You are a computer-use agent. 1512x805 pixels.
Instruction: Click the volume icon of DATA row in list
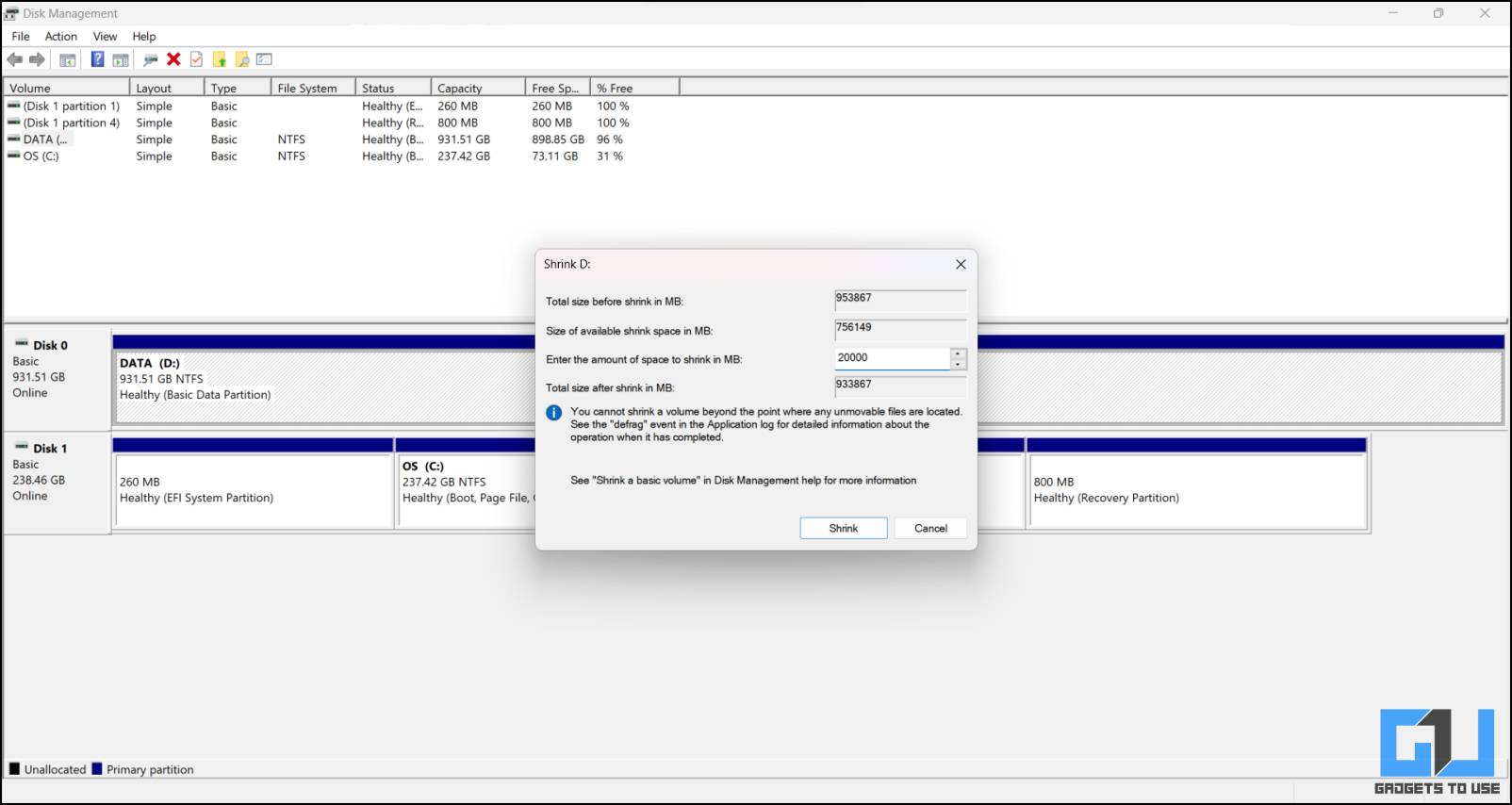(14, 139)
